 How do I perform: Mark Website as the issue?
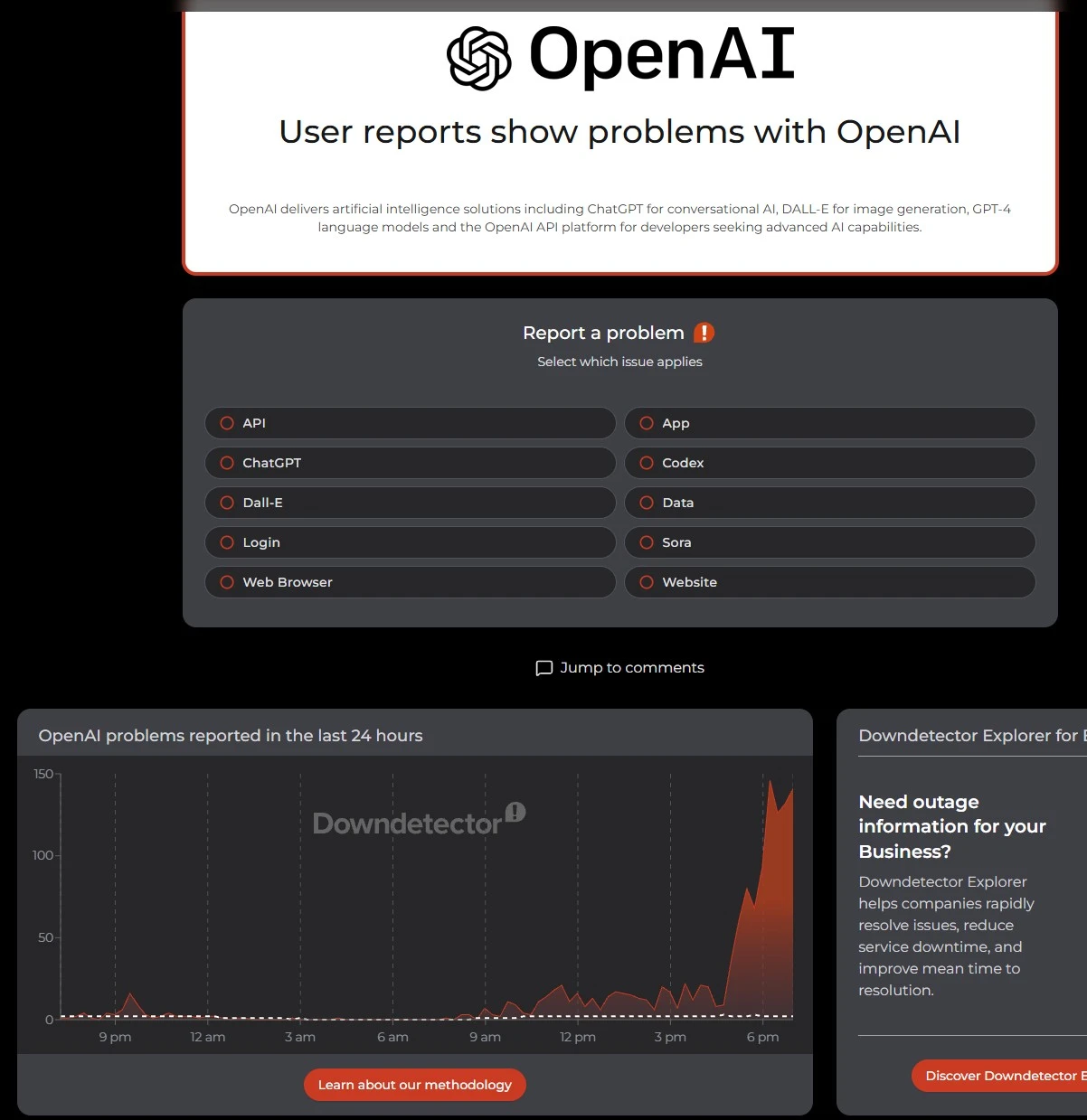point(830,582)
